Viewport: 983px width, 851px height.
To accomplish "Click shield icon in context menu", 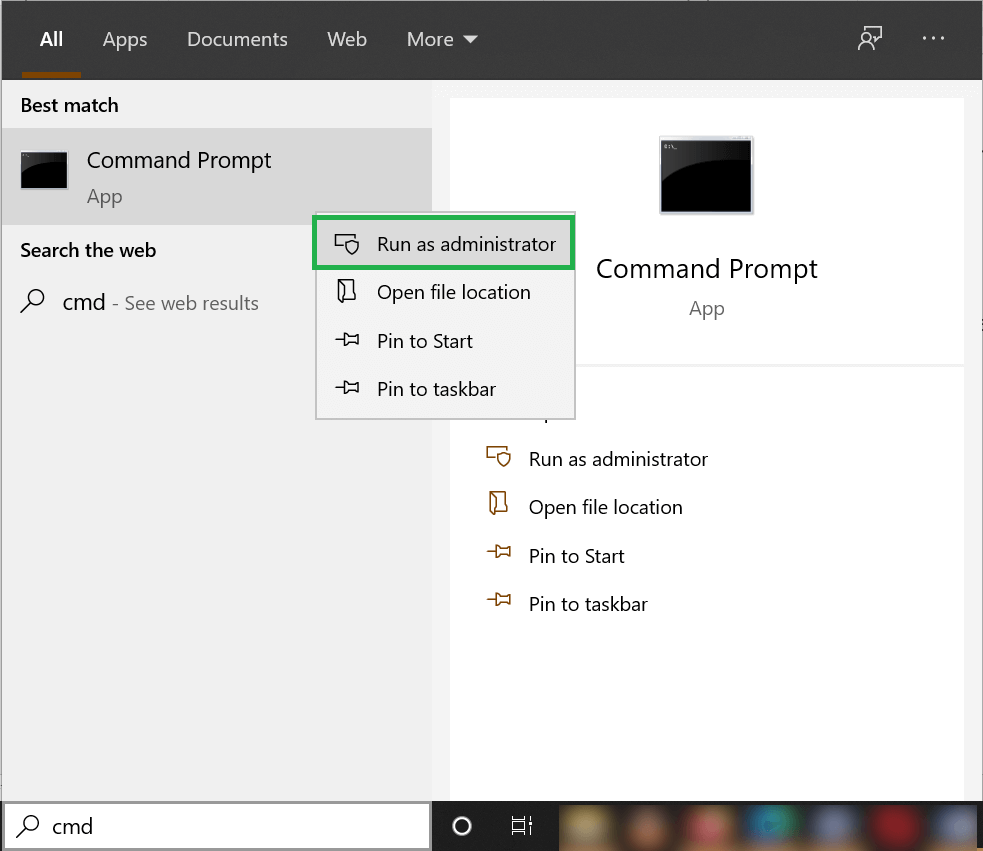I will pos(347,243).
